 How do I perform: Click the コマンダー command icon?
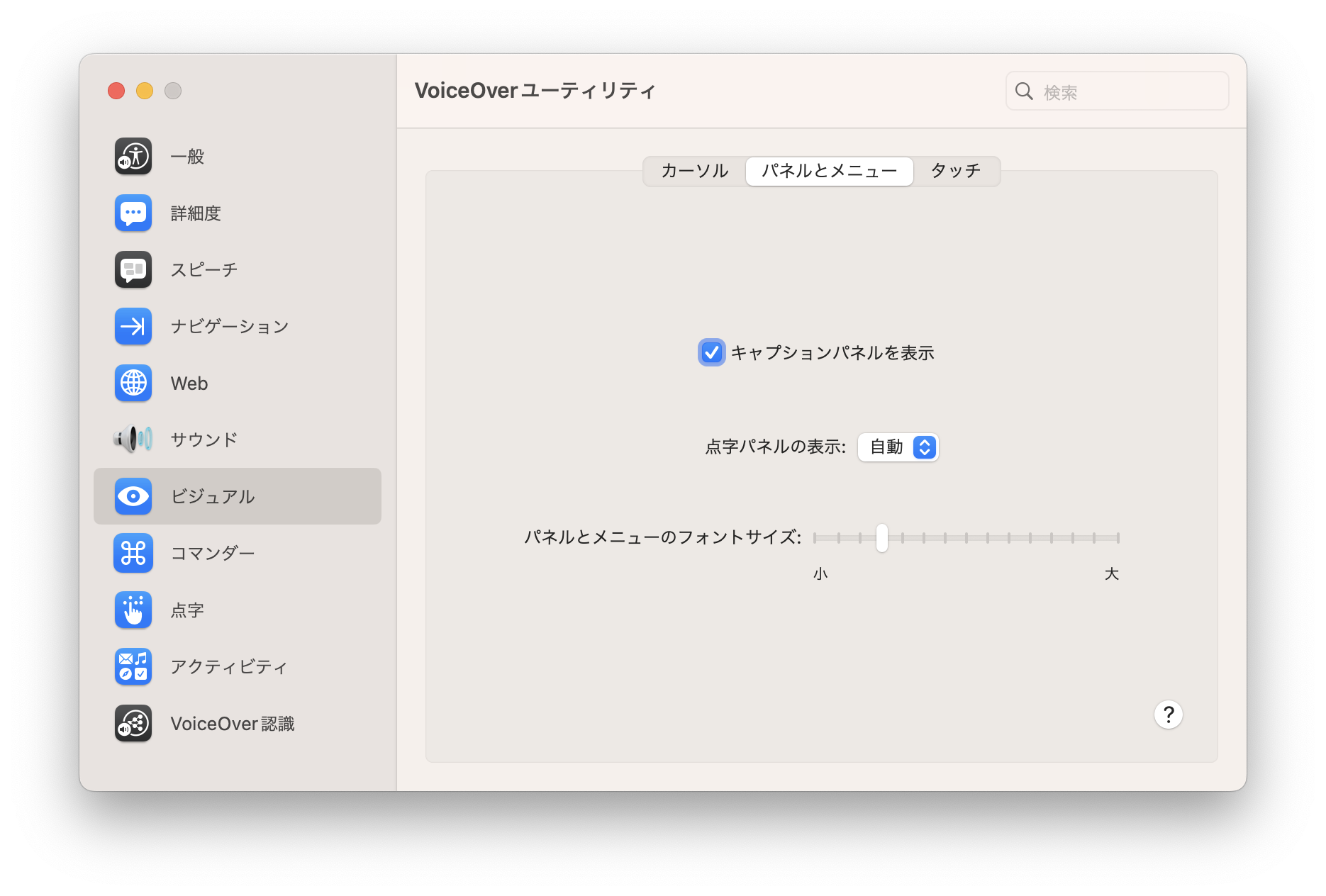pos(133,554)
